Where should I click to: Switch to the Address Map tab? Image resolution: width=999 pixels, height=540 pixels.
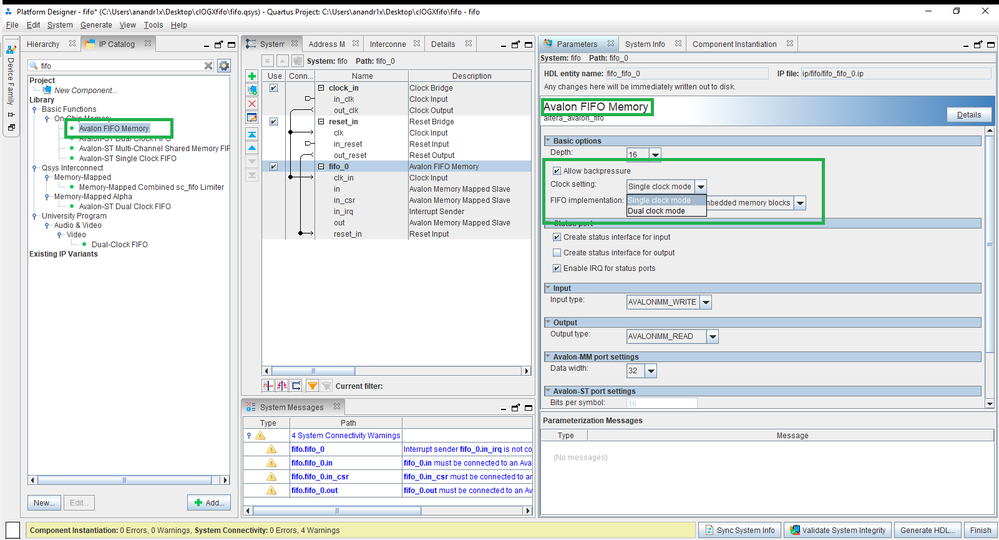[326, 44]
